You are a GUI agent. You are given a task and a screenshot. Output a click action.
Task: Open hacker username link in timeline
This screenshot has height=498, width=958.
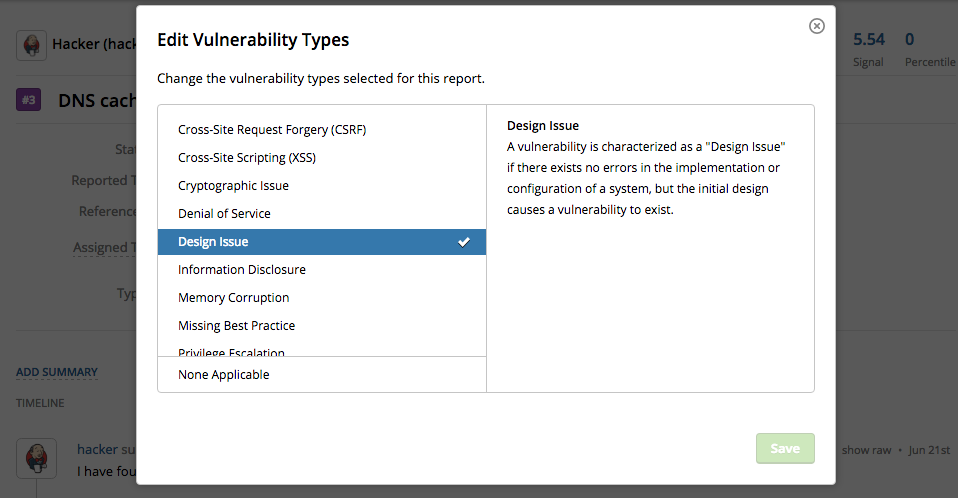[97, 449]
